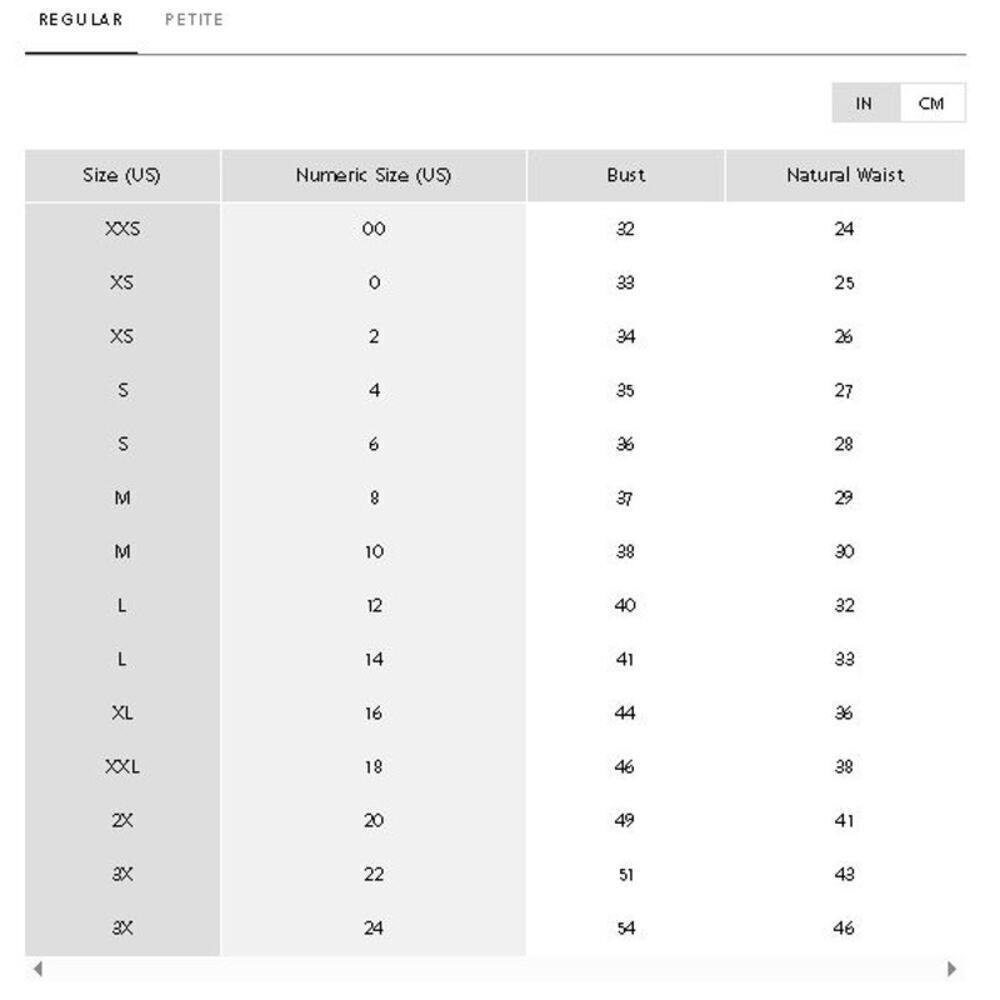This screenshot has height=1000, width=1000.
Task: Click numeric size 16 cell
Action: (374, 712)
